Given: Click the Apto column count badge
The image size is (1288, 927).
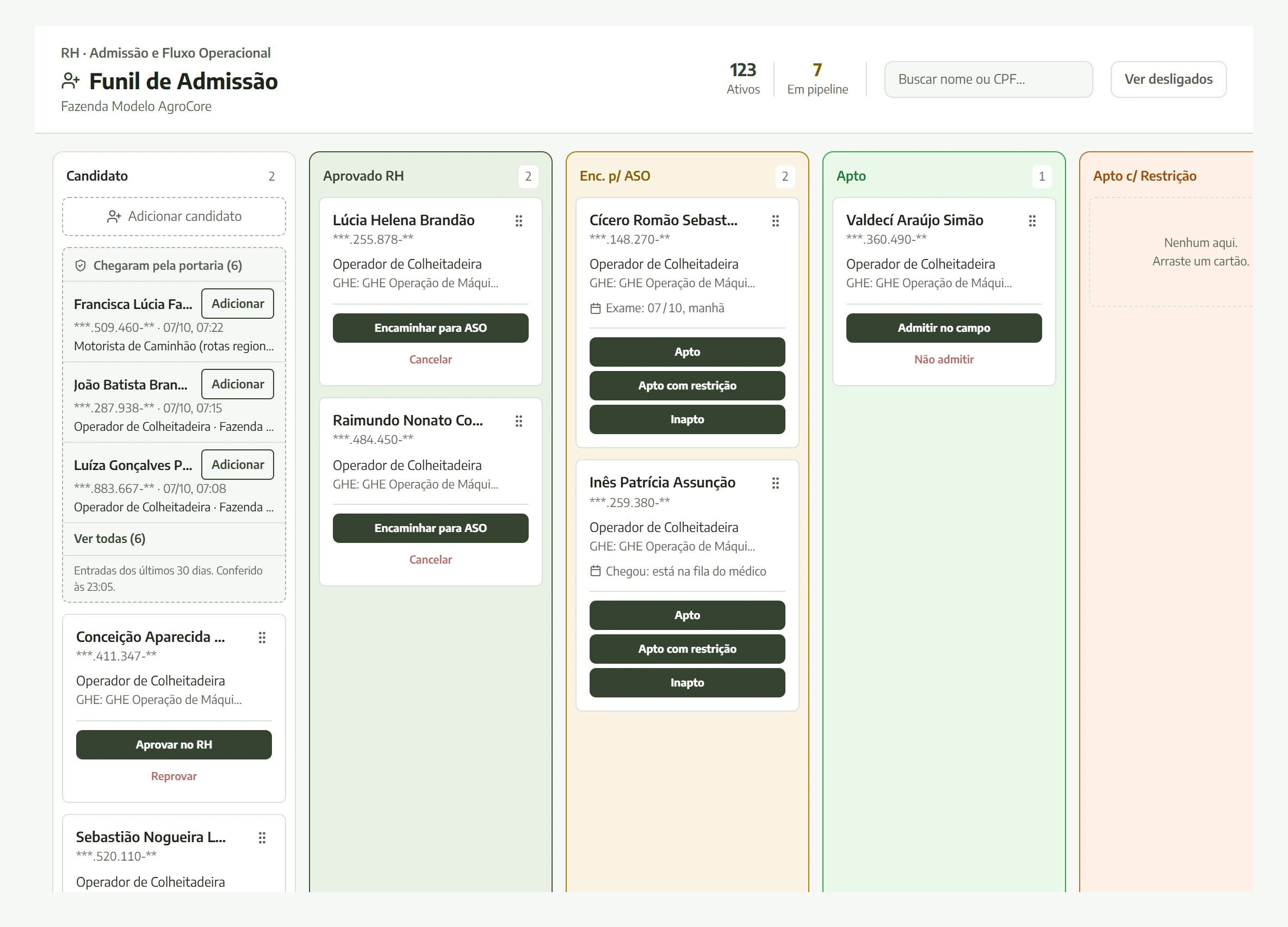Looking at the screenshot, I should (1042, 176).
